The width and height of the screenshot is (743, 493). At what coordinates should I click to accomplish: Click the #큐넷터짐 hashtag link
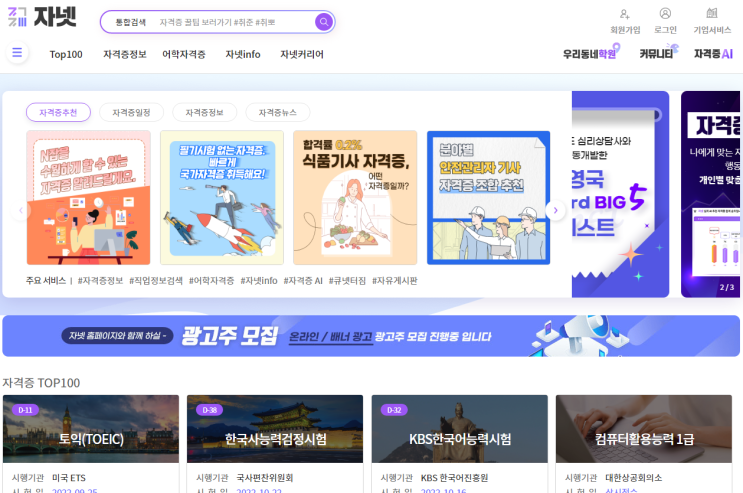coord(347,281)
